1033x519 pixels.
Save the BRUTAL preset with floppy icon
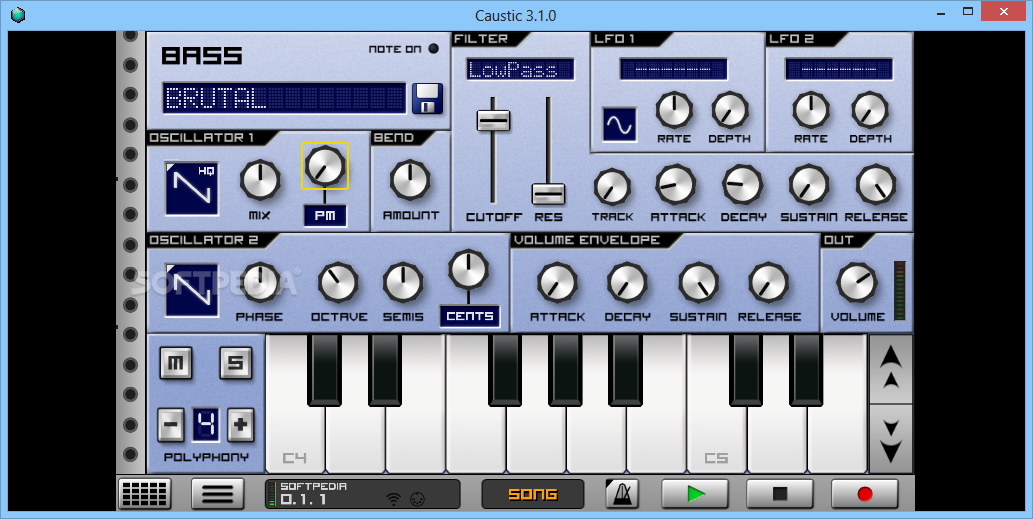click(428, 99)
